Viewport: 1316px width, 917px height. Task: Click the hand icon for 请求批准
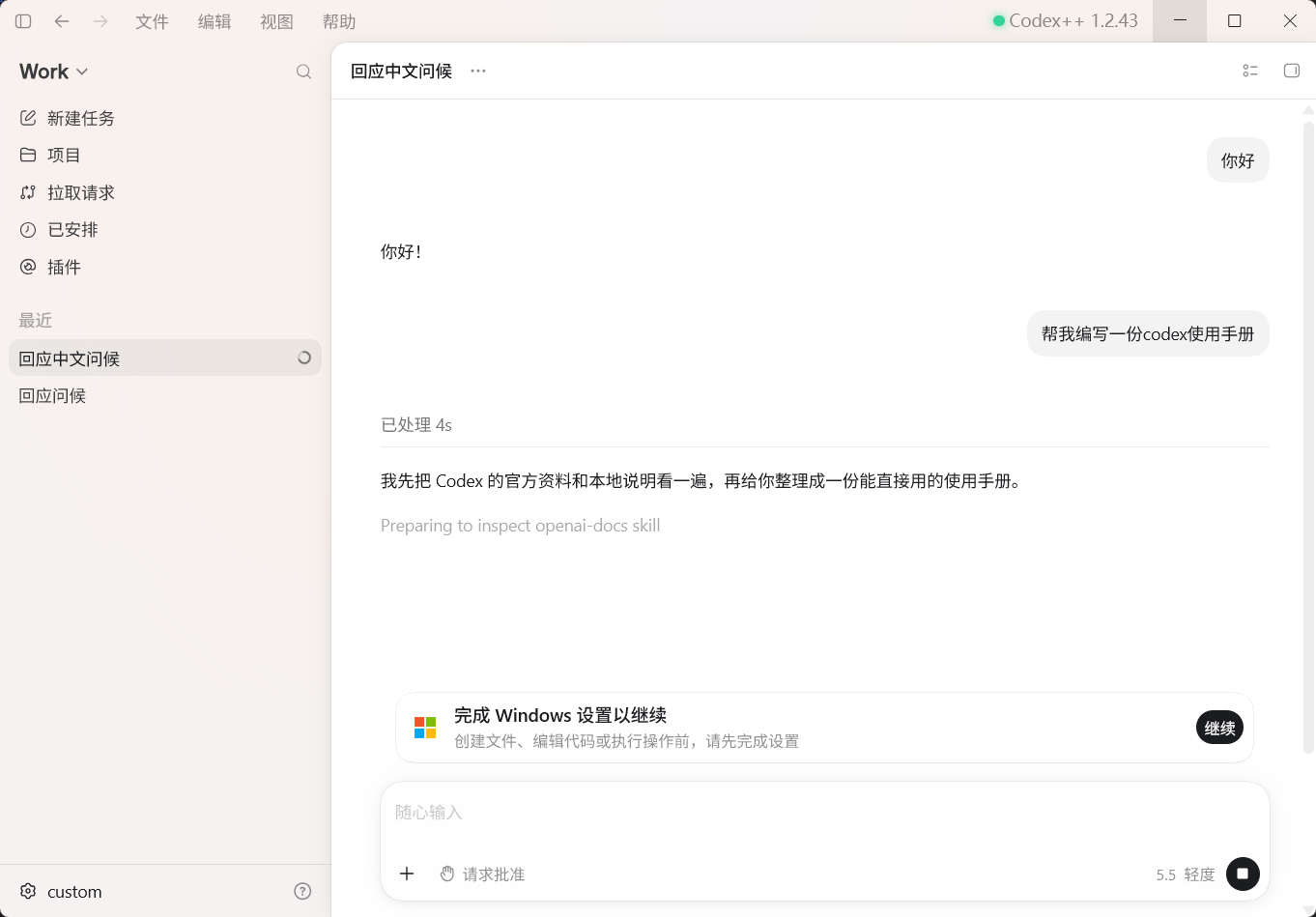coord(447,874)
